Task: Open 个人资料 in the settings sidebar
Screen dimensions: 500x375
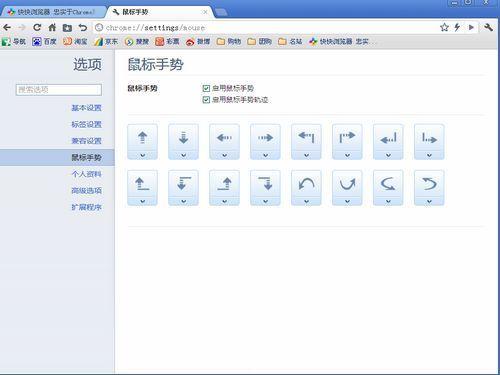Action: click(x=86, y=174)
